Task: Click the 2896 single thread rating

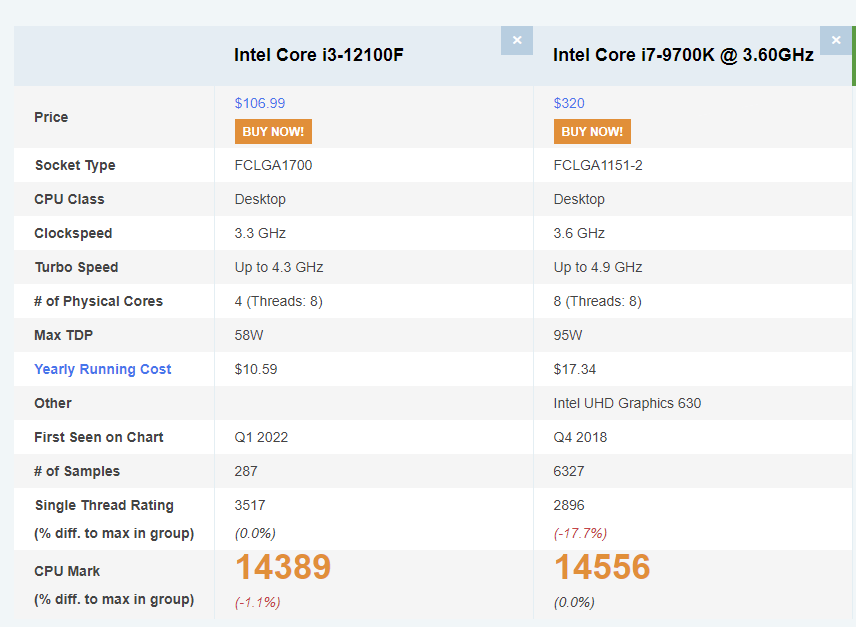Action: pos(568,505)
